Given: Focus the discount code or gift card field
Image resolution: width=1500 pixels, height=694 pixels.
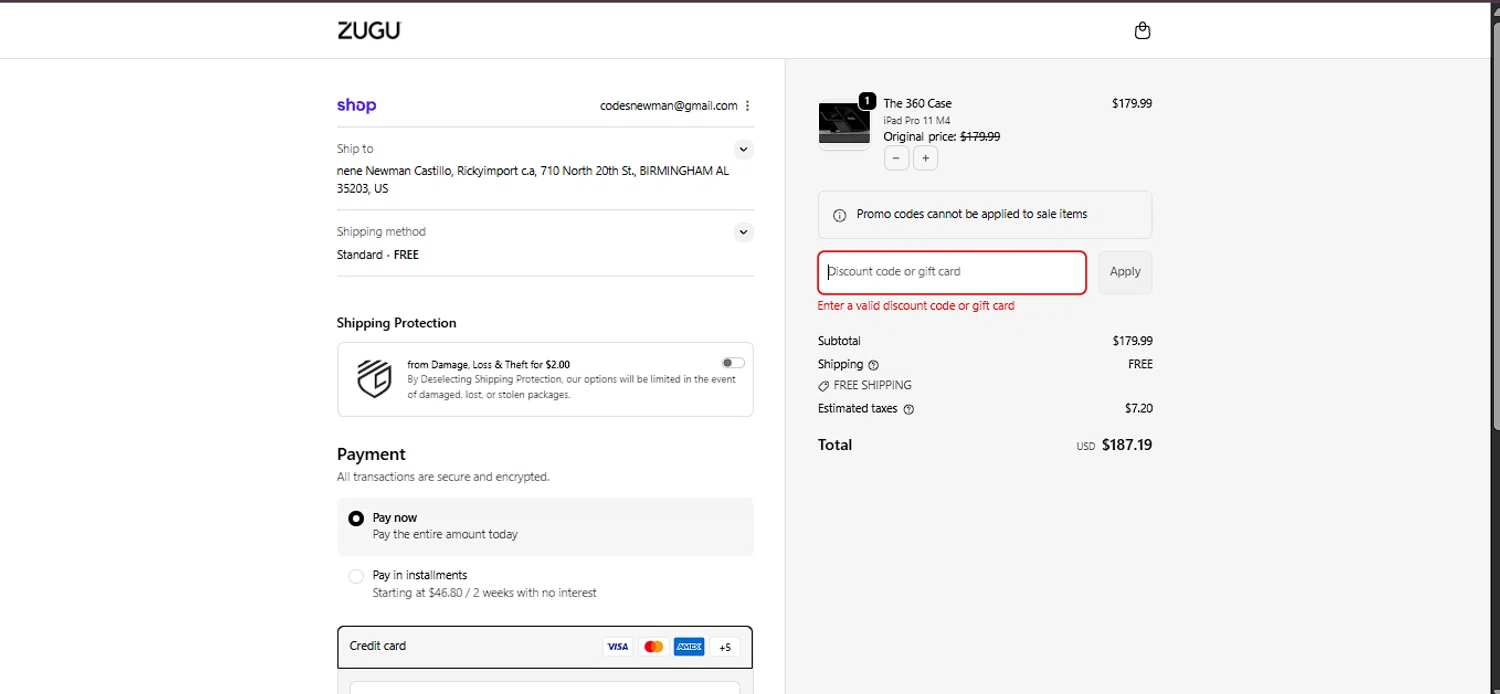Looking at the screenshot, I should click(x=952, y=272).
